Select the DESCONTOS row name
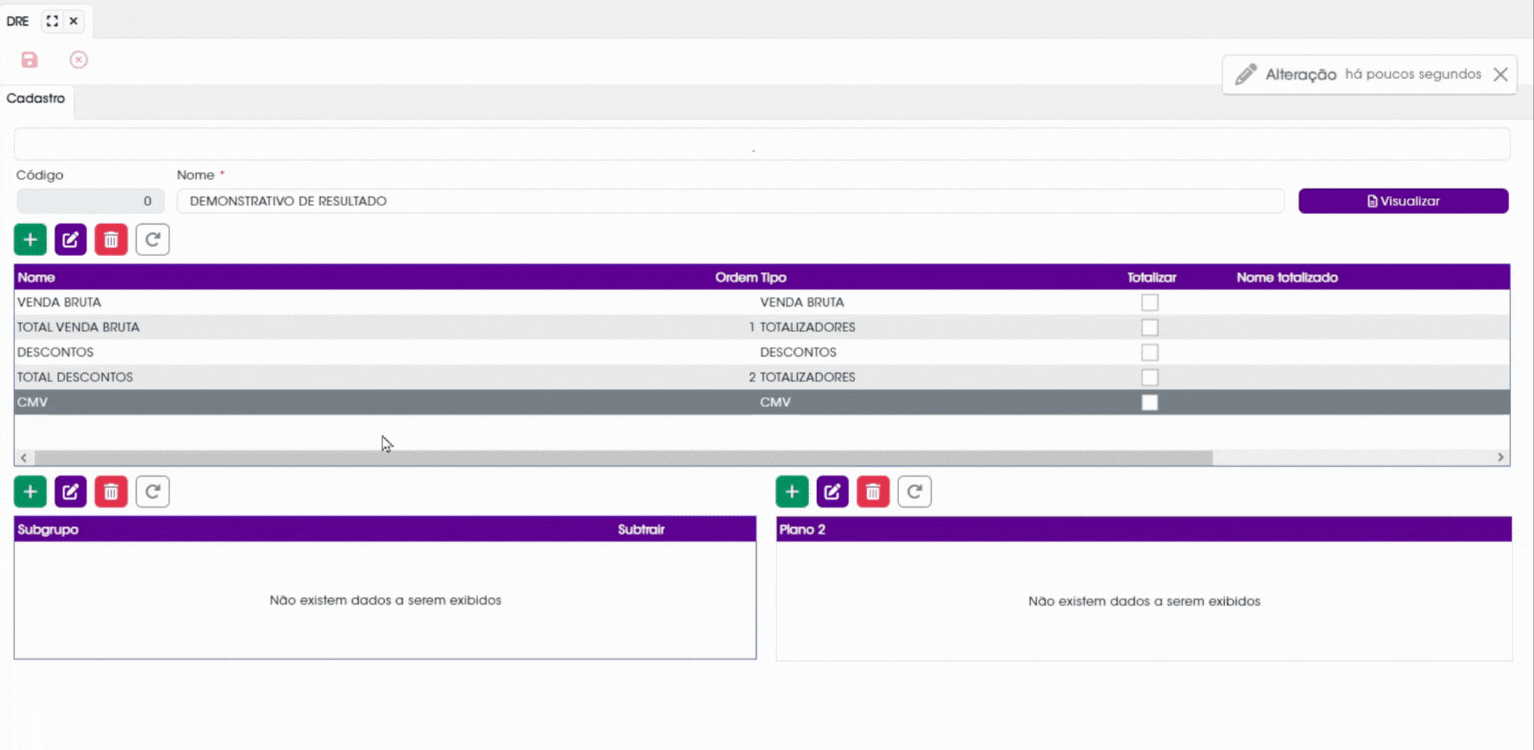Screen dimensions: 1534x750 [55, 352]
